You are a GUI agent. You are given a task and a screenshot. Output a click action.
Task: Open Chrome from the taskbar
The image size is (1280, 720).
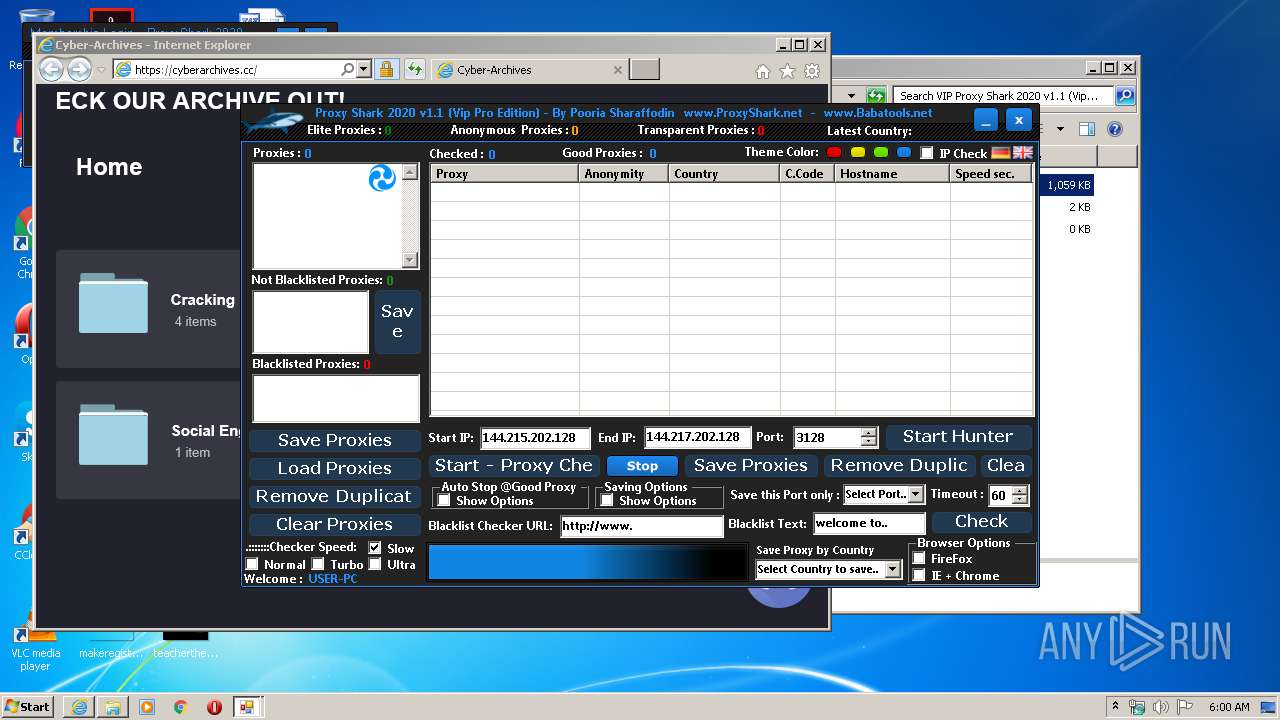click(180, 707)
